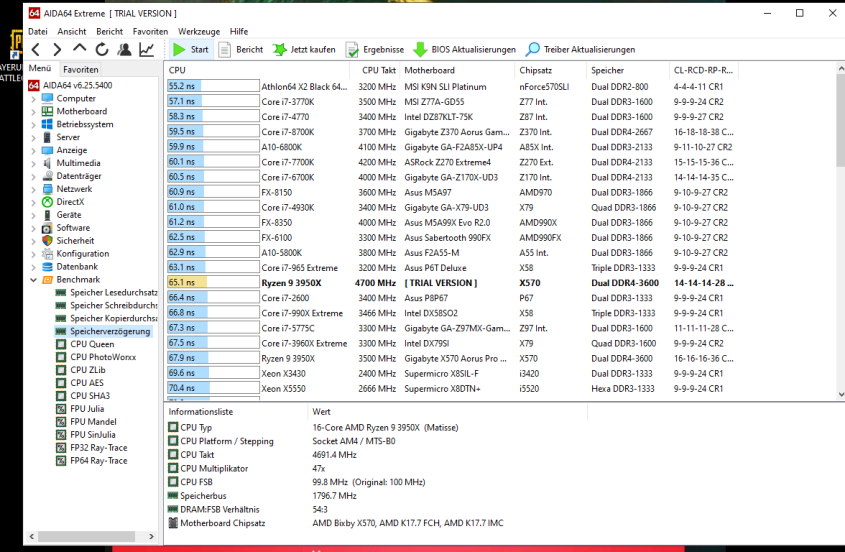Select the Software icon in tree
Image resolution: width=845 pixels, height=552 pixels.
coord(47,227)
